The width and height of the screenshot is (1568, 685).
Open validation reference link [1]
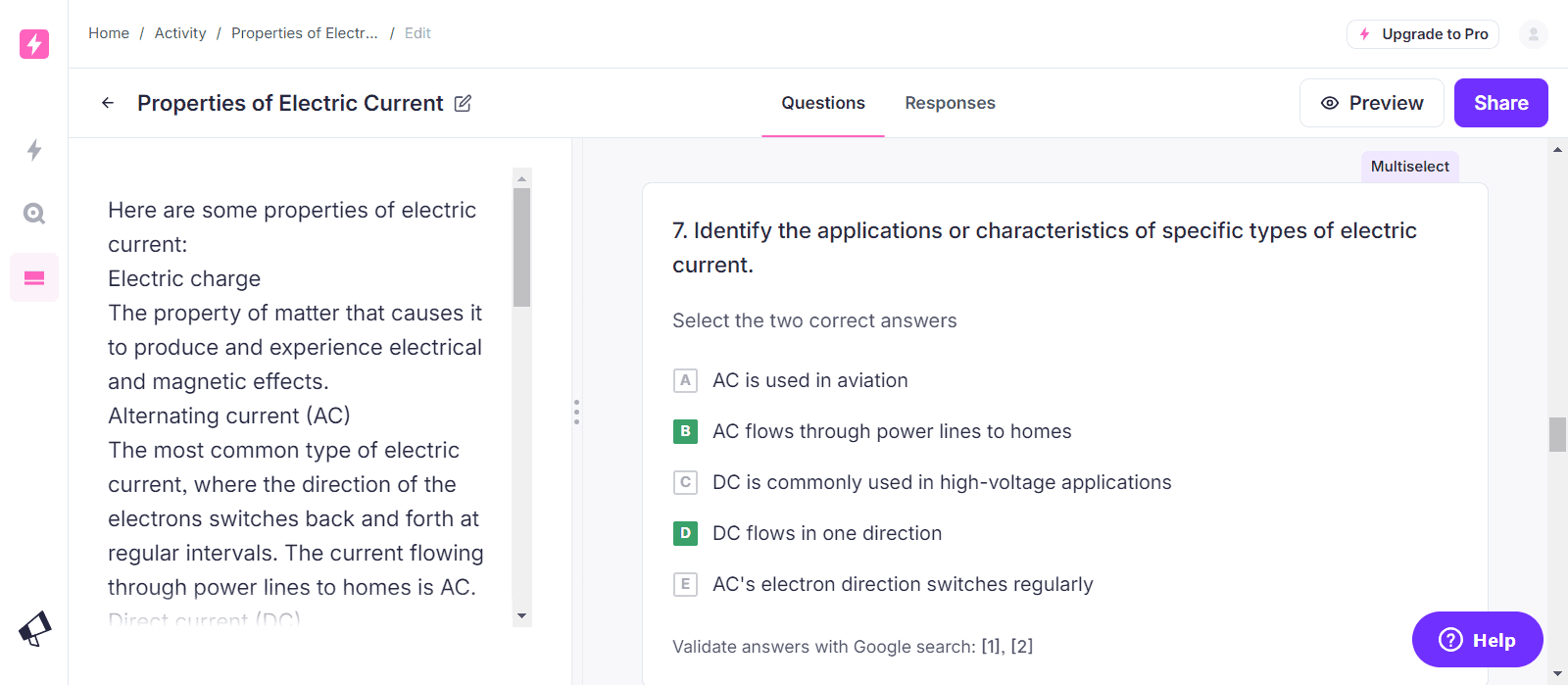(x=992, y=647)
